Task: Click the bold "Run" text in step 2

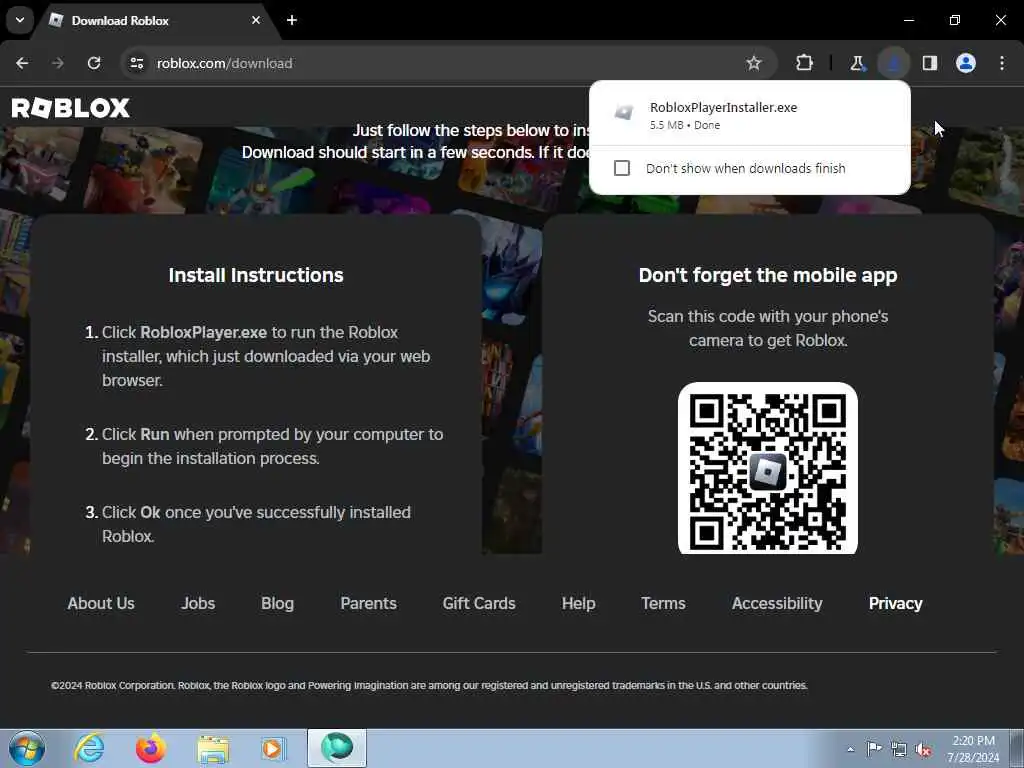Action: (x=155, y=434)
